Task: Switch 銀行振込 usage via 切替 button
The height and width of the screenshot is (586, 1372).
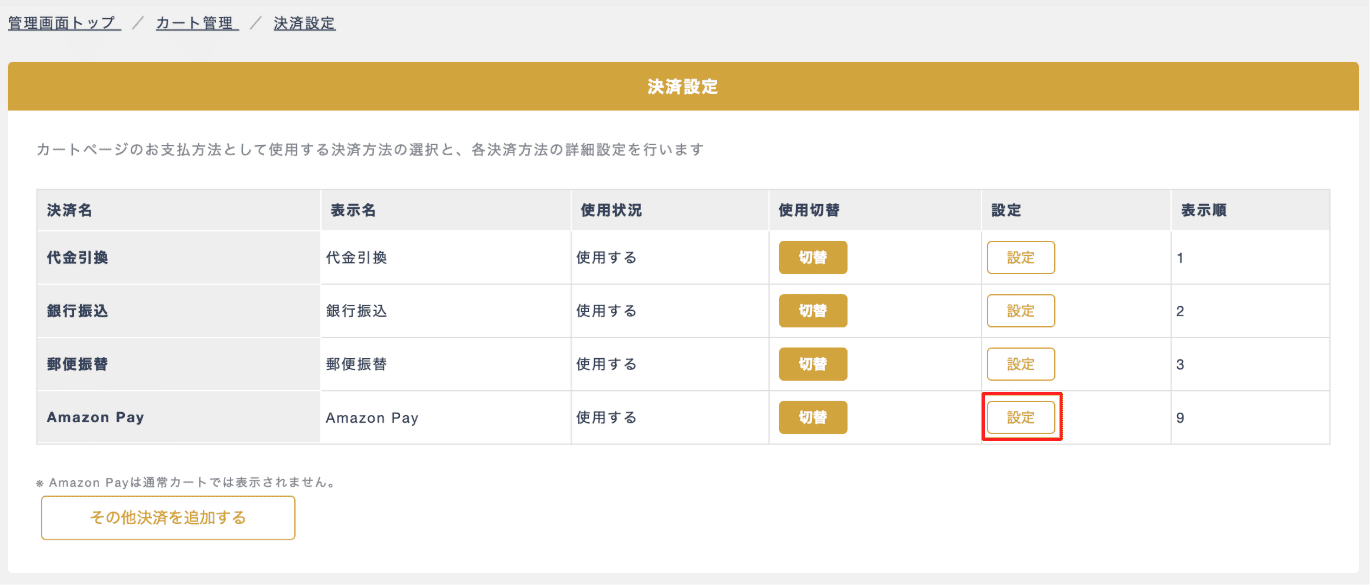Action: pyautogui.click(x=813, y=311)
